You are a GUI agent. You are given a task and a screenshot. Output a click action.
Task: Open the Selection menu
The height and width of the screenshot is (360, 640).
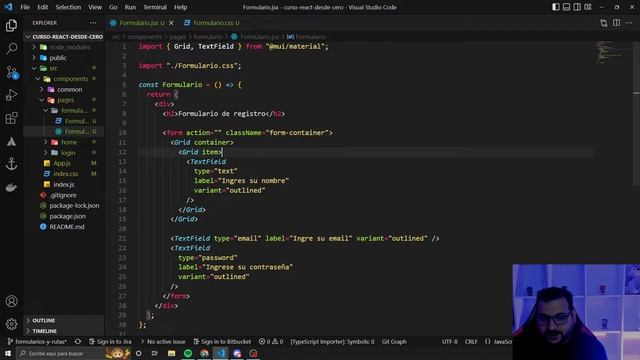[68, 7]
